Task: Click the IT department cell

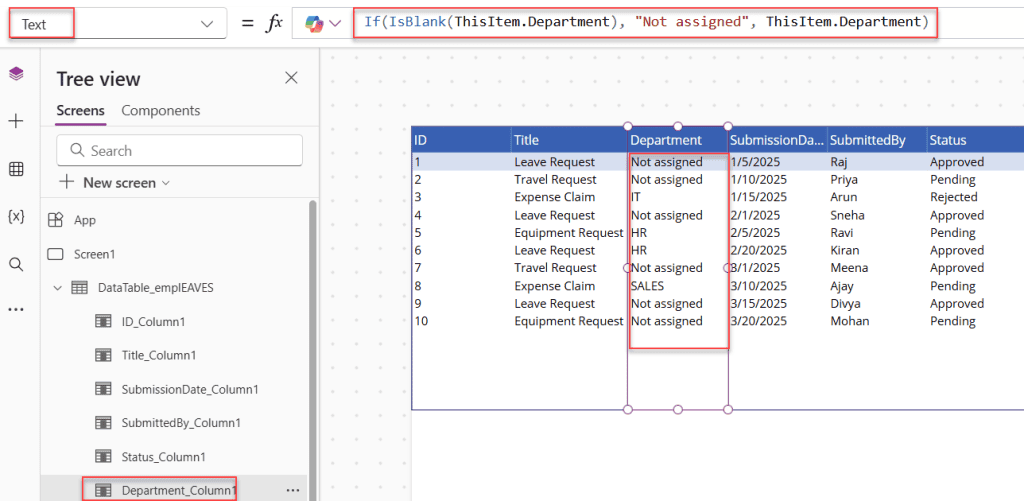Action: [x=636, y=197]
